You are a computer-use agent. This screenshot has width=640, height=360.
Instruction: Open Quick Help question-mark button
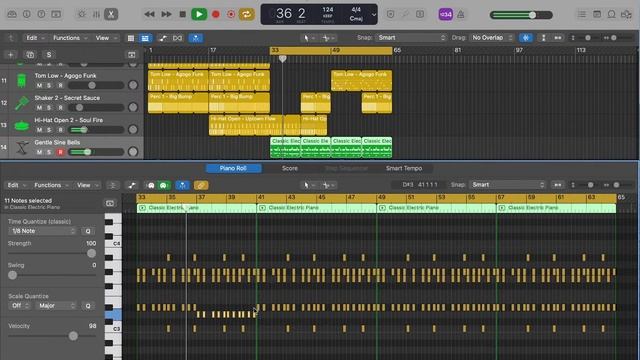(x=41, y=14)
